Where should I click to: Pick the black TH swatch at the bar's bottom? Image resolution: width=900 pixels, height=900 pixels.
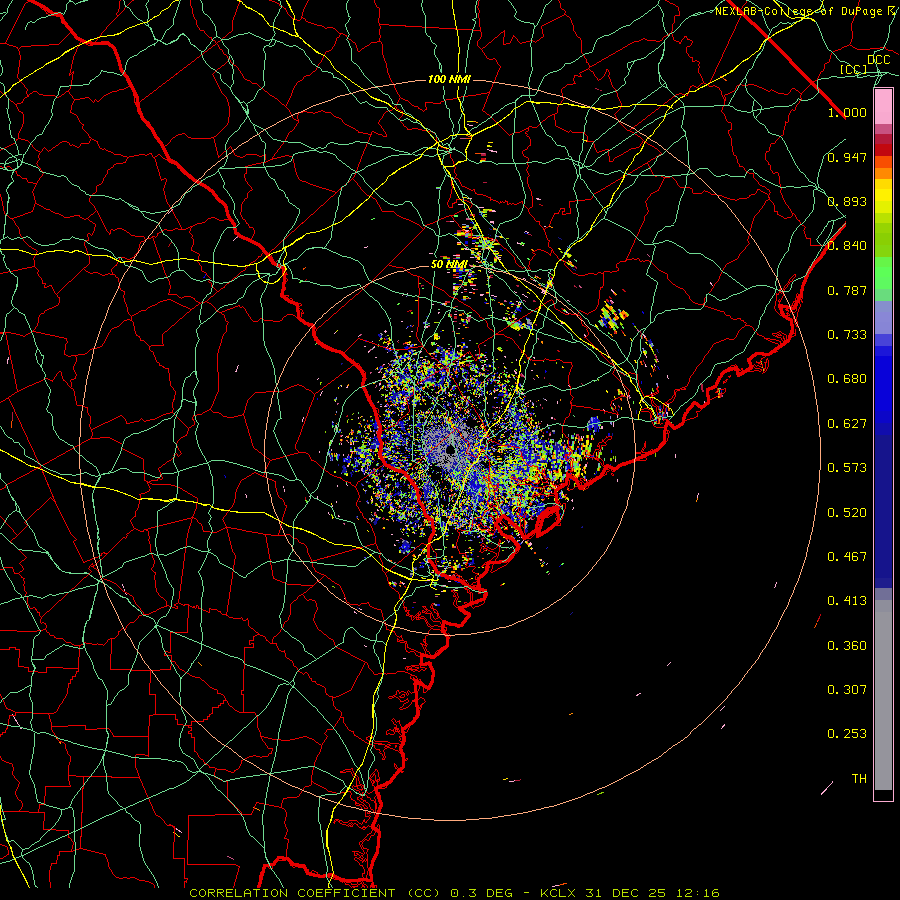point(883,794)
